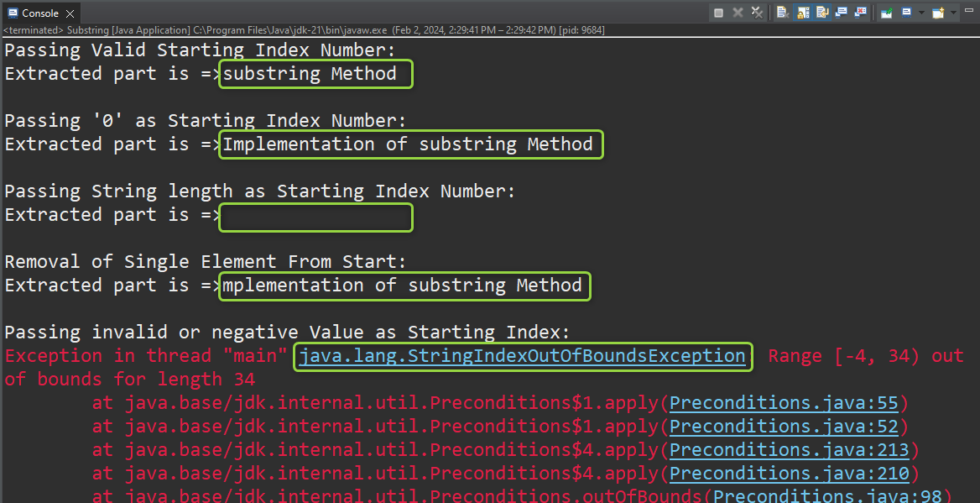Click 'Passing Valid Starting Index Number:' line
Image resolution: width=980 pixels, height=503 pixels.
pos(200,50)
